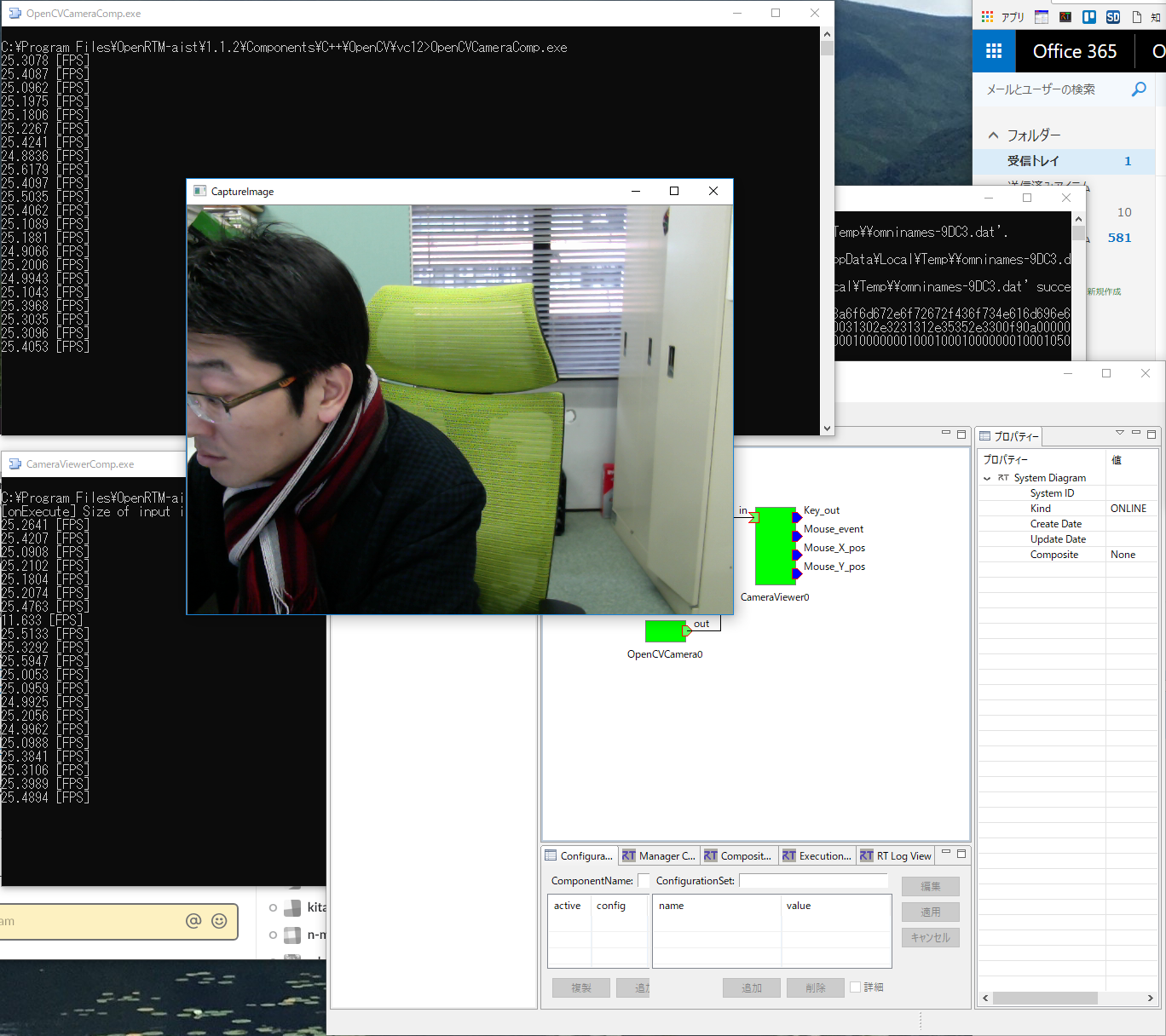Tick the 詳細 checkbox

856,987
